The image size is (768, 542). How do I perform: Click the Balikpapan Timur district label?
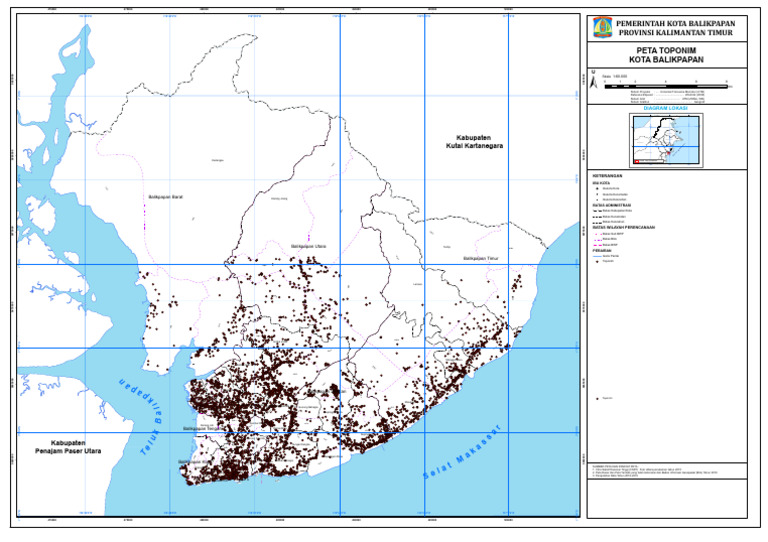[x=480, y=258]
